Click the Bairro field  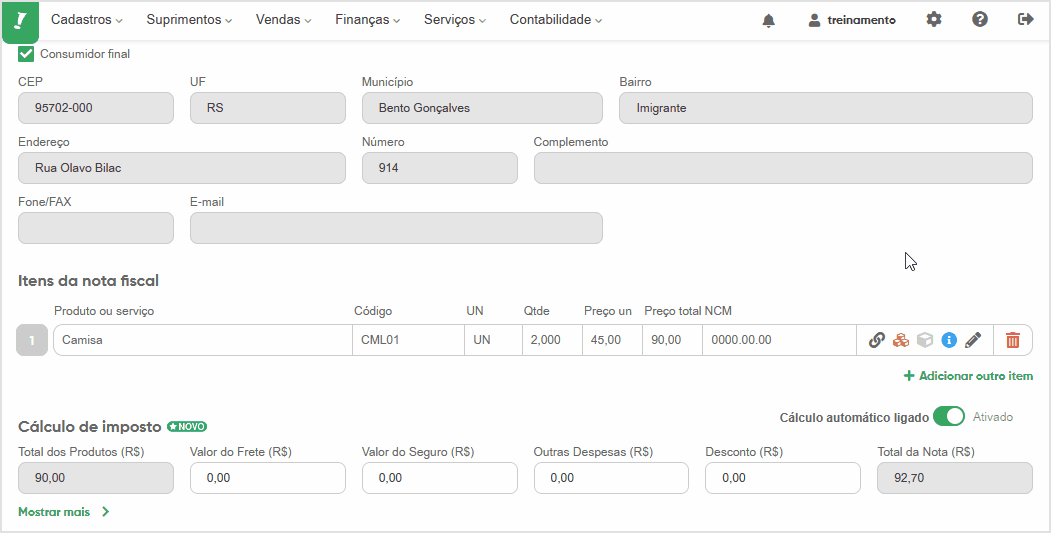(x=826, y=108)
